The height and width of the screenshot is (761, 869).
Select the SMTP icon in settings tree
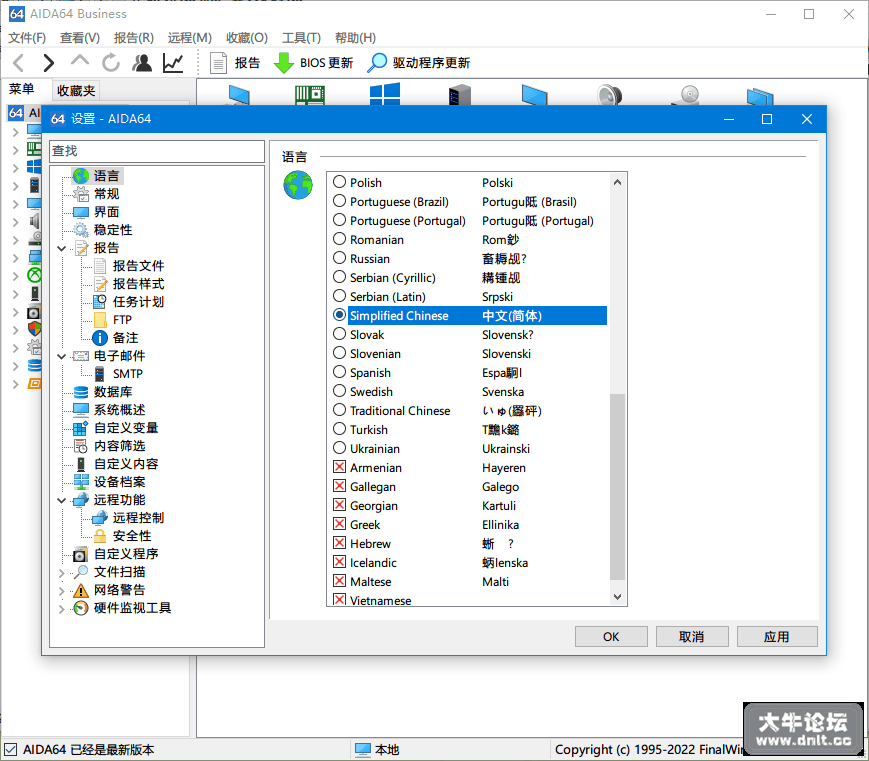[100, 374]
